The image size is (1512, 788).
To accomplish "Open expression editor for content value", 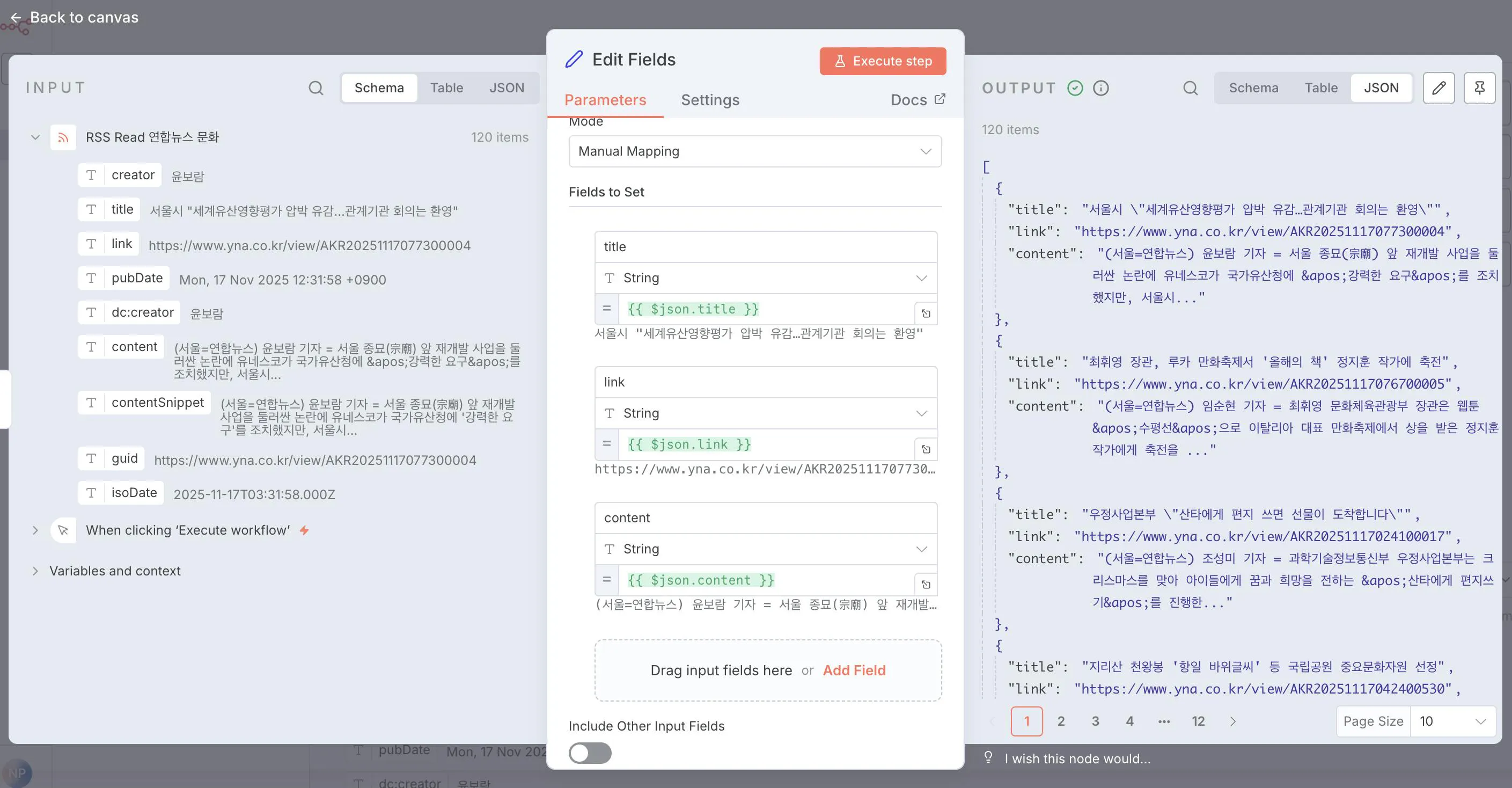I will click(926, 584).
